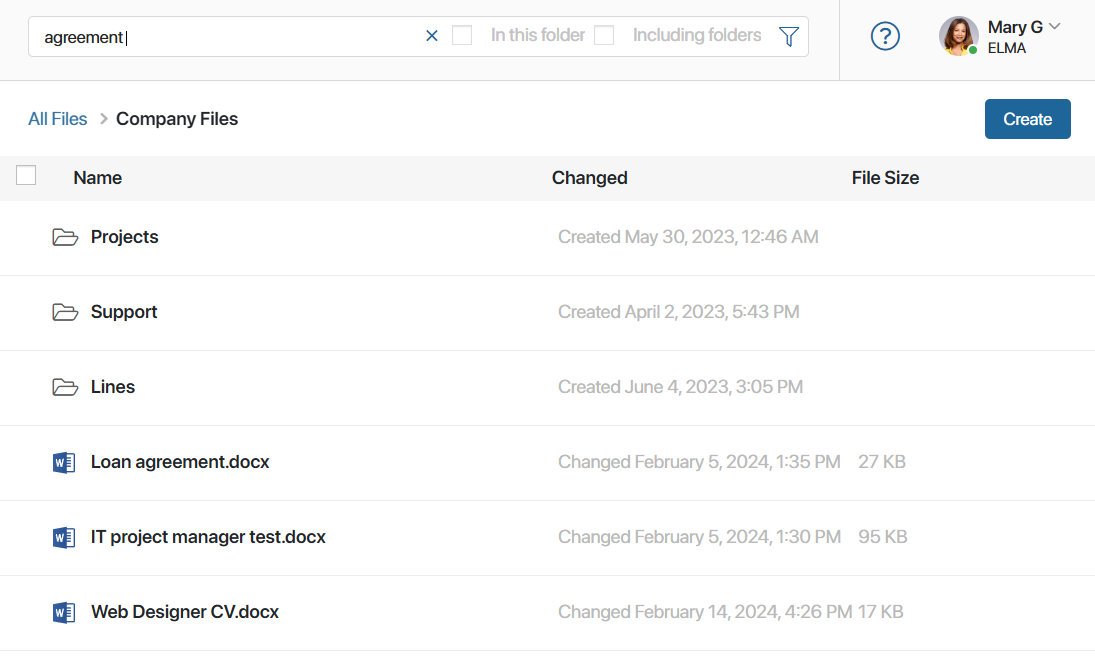1095x667 pixels.
Task: Open help via the question mark icon
Action: tap(885, 36)
